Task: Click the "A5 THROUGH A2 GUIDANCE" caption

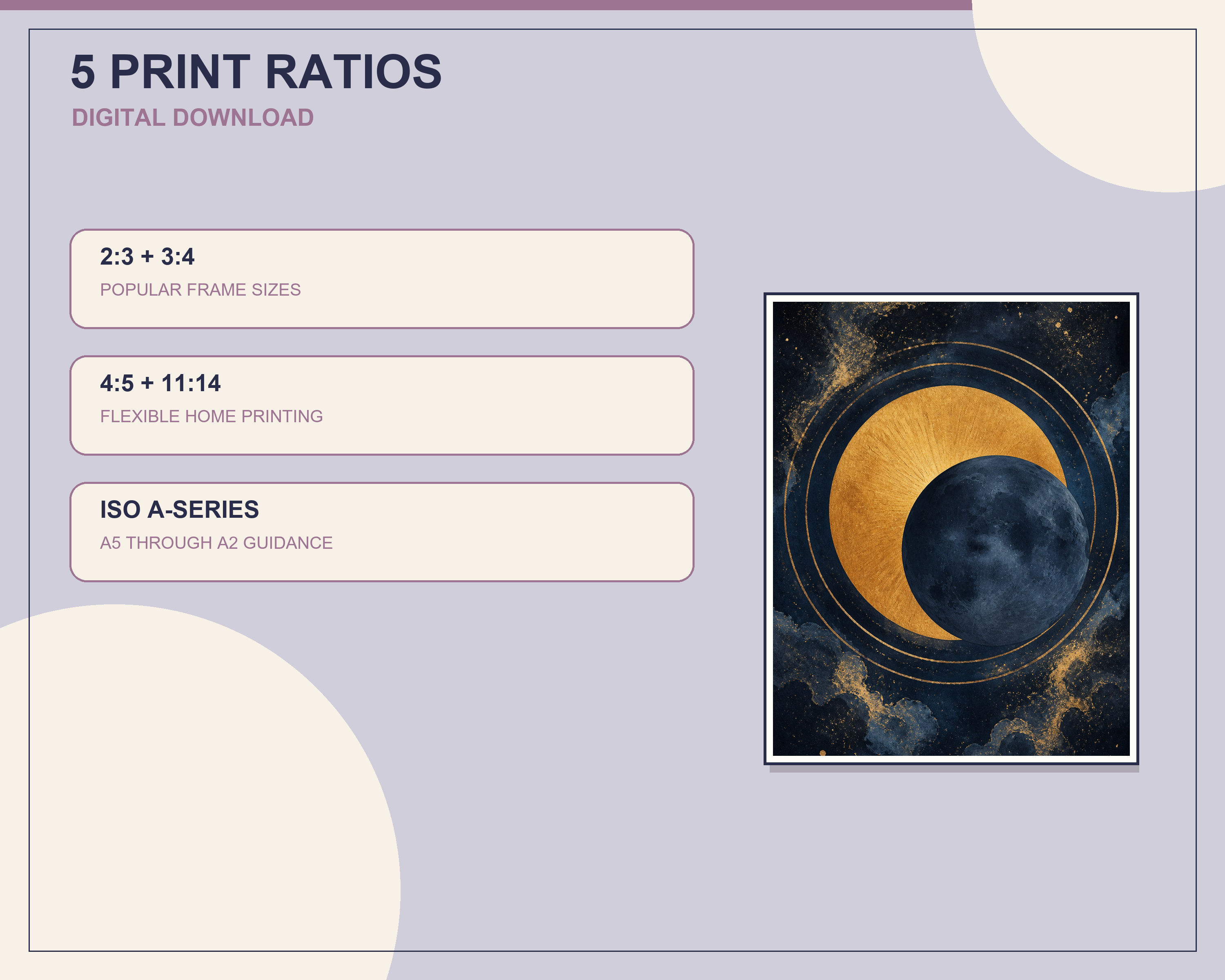Action: coord(216,543)
